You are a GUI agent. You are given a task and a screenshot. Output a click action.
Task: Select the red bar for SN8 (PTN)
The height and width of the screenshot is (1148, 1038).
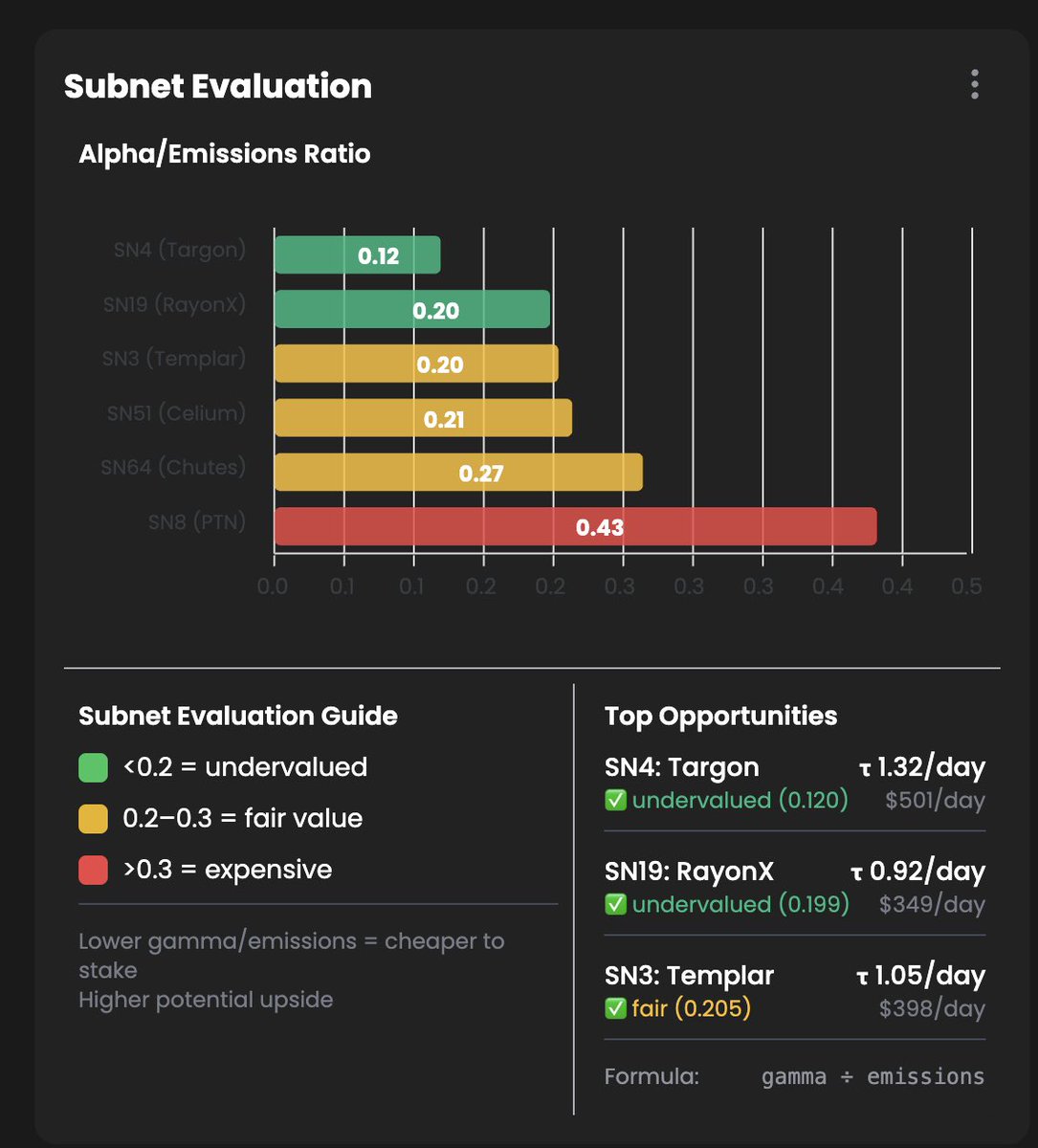(574, 527)
